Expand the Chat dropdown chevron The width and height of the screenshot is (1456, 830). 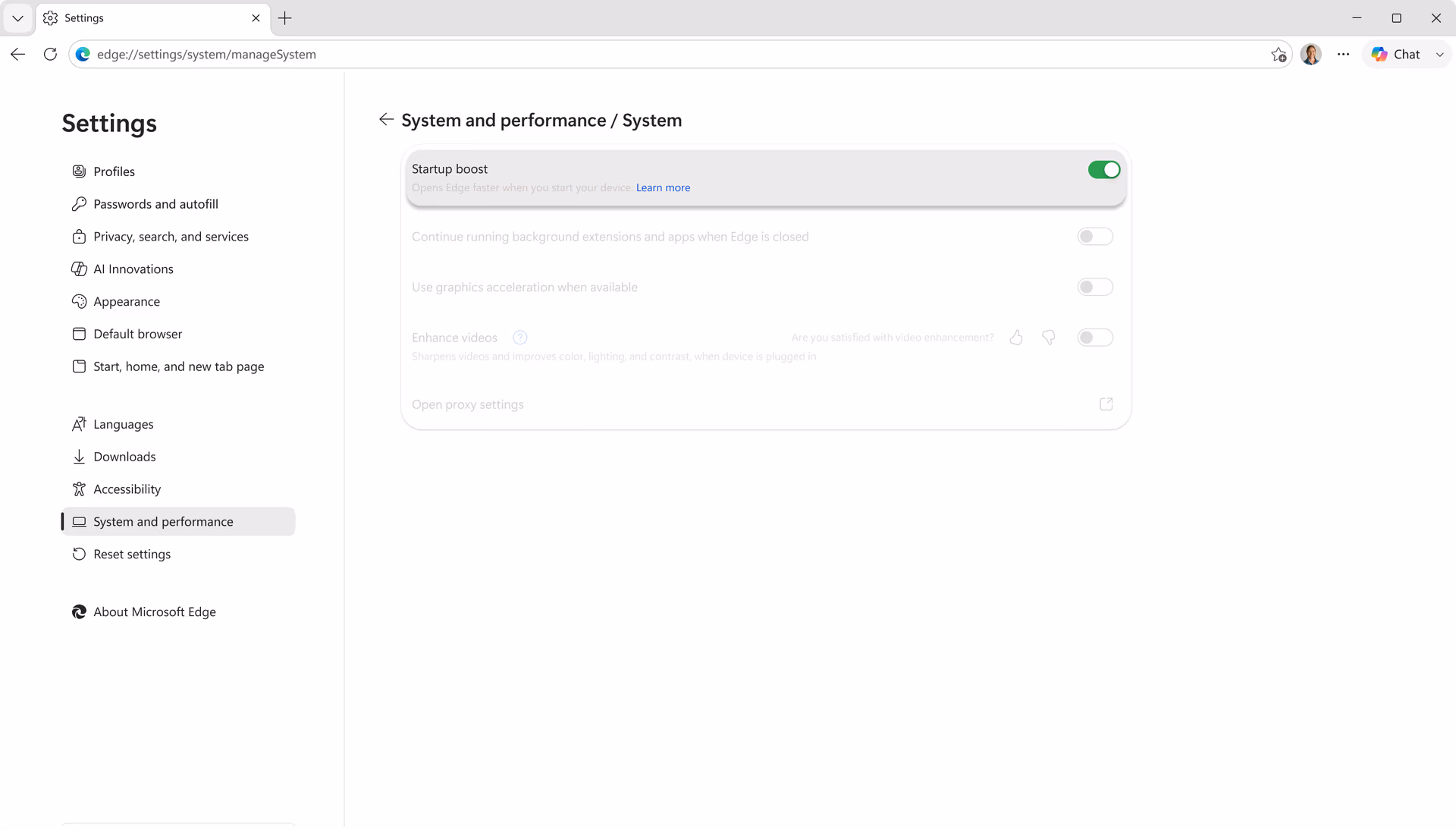[1439, 55]
